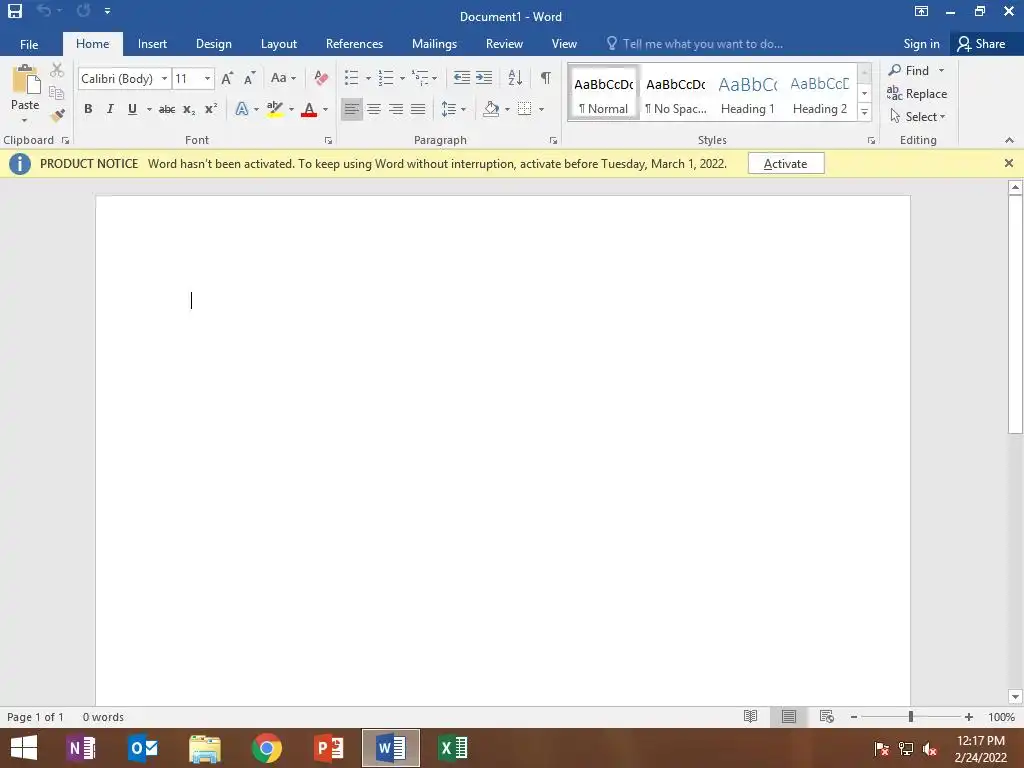Image resolution: width=1024 pixels, height=768 pixels.
Task: Click Sign in
Action: pyautogui.click(x=921, y=44)
